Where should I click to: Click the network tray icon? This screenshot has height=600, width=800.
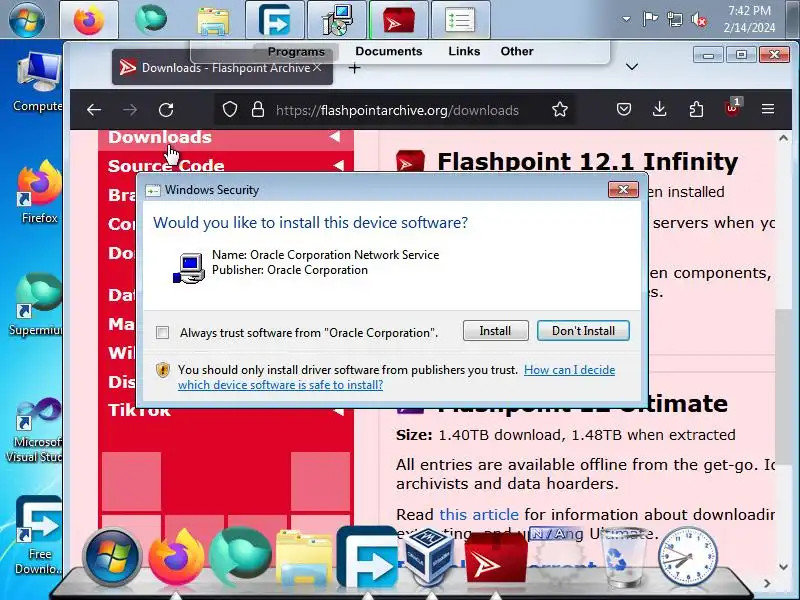pyautogui.click(x=675, y=19)
